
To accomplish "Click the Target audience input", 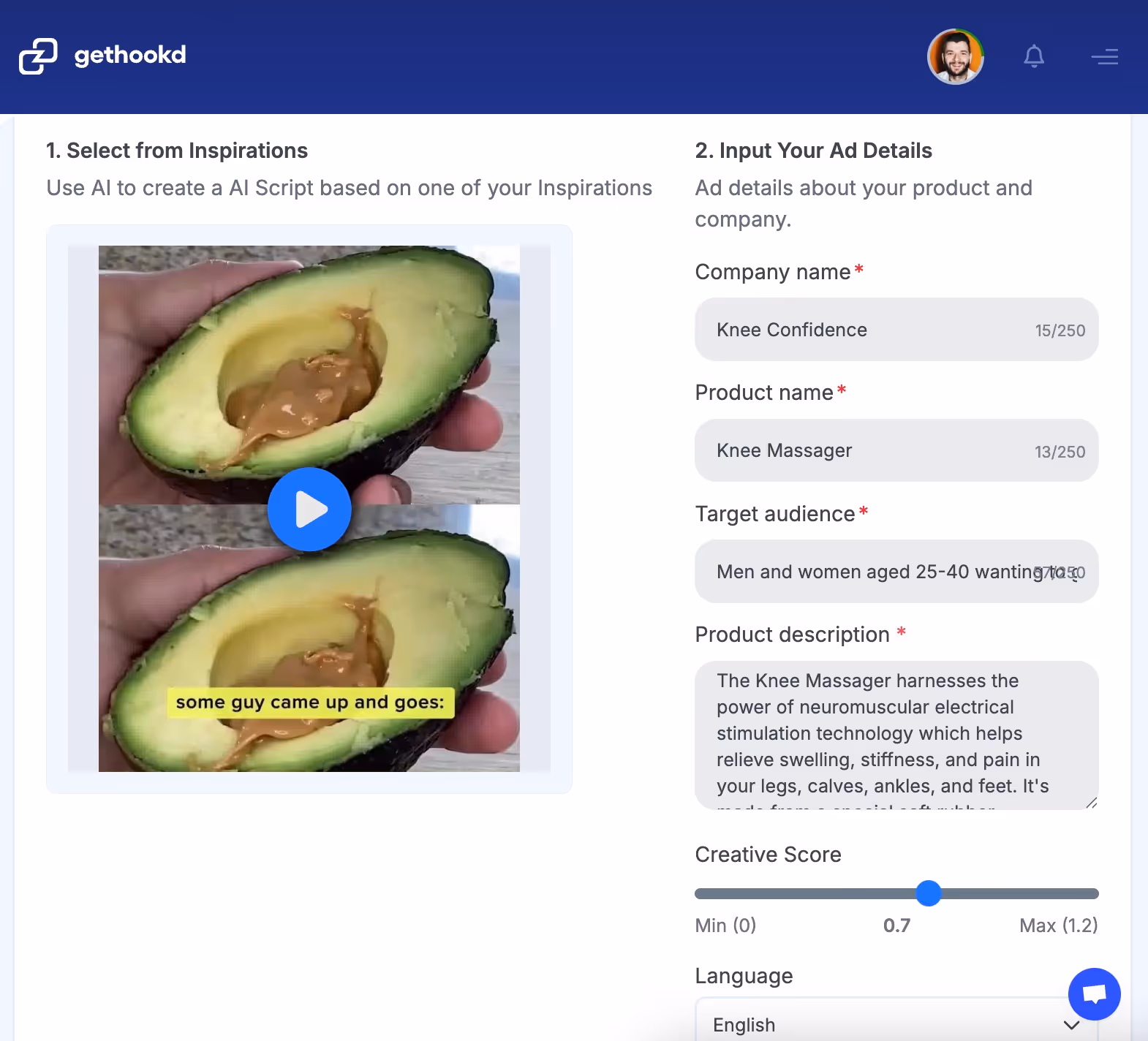I will [896, 572].
